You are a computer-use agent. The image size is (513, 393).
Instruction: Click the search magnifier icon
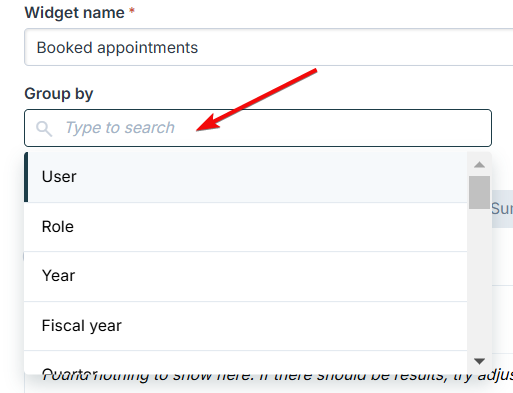(x=44, y=129)
